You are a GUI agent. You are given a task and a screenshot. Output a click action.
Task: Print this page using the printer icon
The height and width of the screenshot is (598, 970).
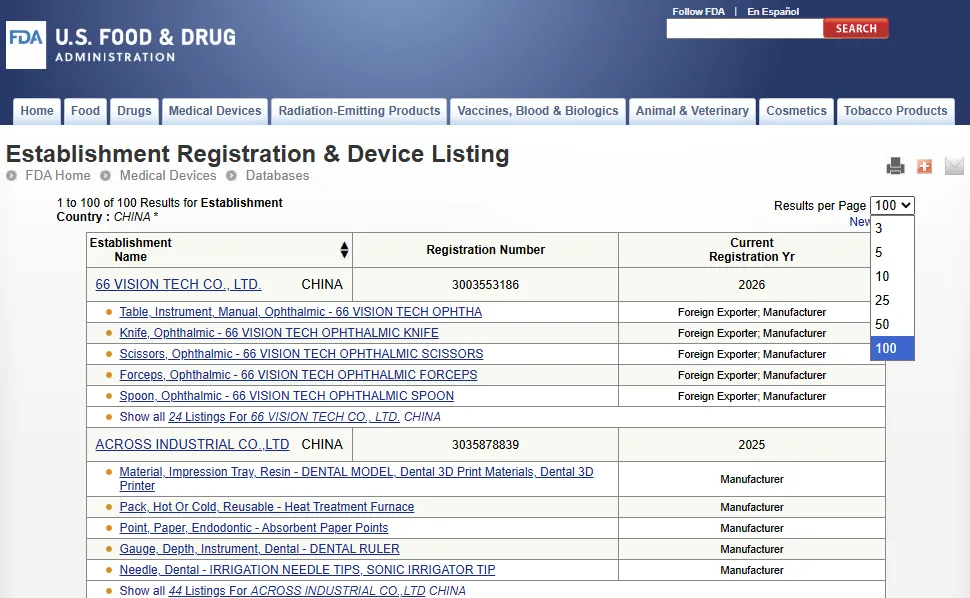point(895,166)
